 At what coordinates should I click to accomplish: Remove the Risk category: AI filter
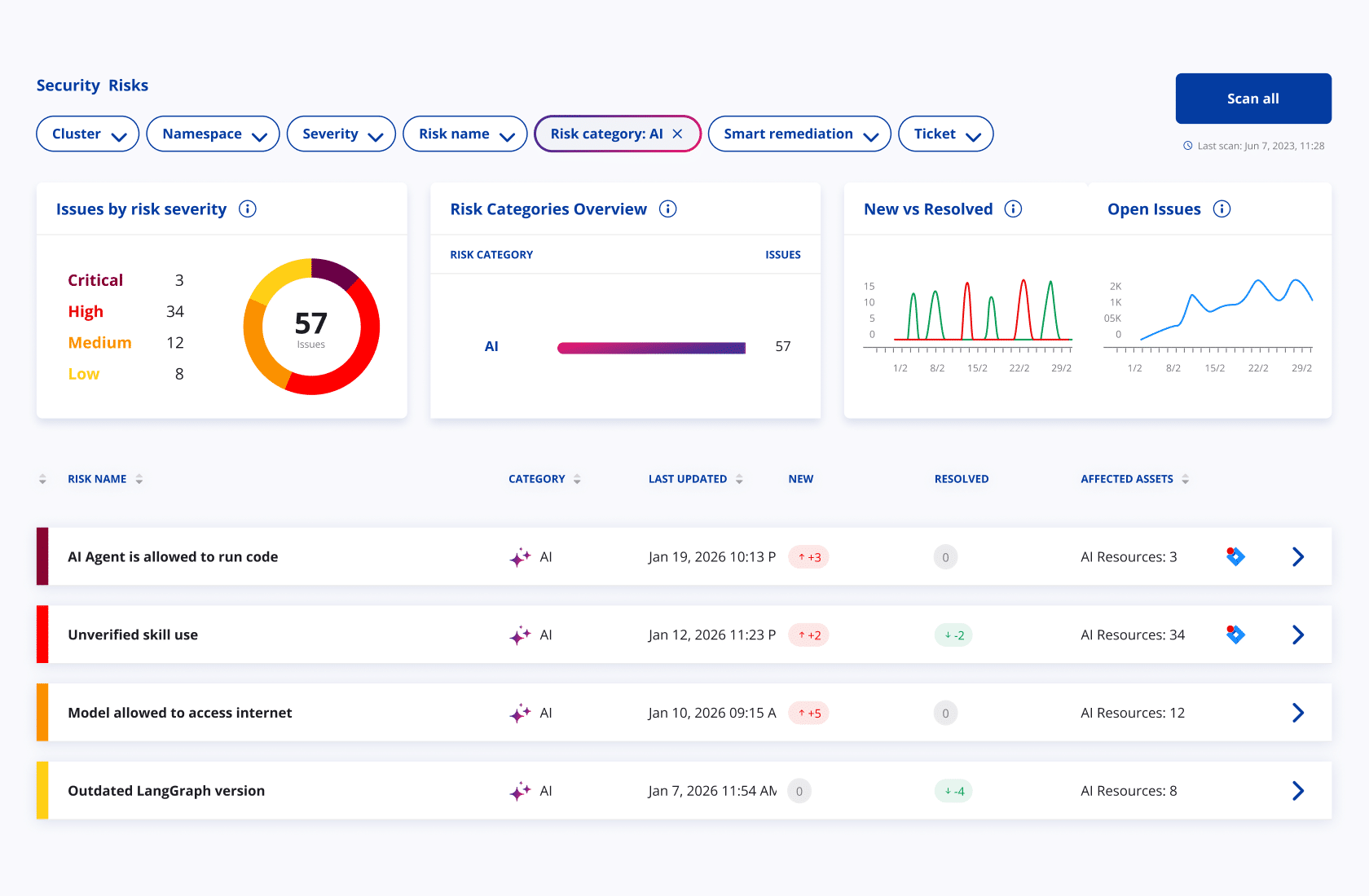[x=677, y=134]
